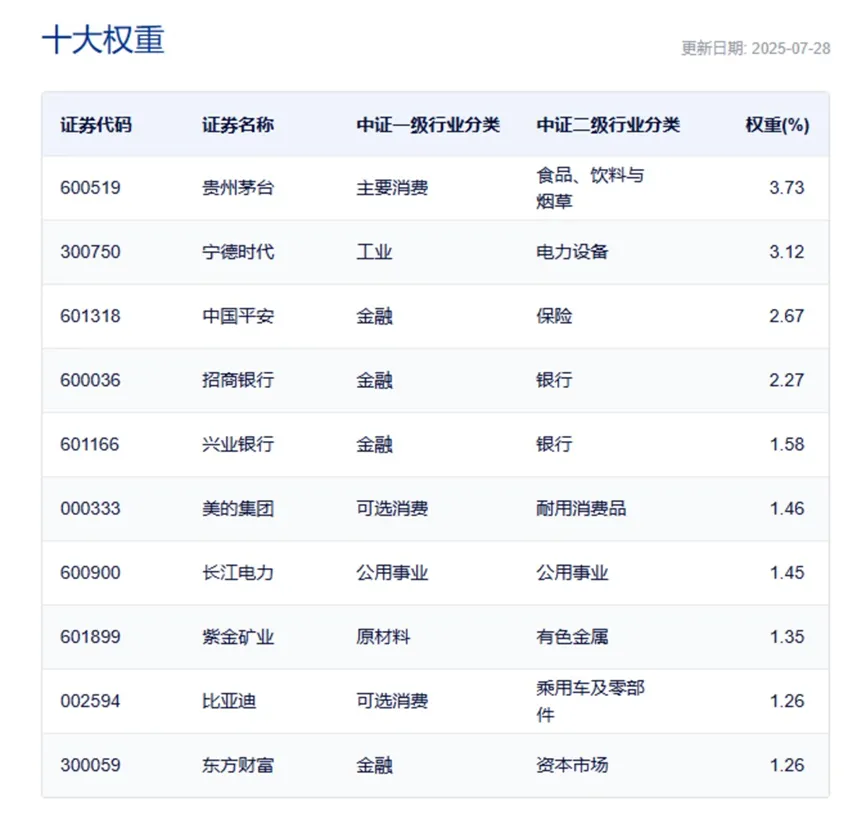Image resolution: width=866 pixels, height=820 pixels.
Task: Click weight value 1.46
Action: tap(787, 508)
